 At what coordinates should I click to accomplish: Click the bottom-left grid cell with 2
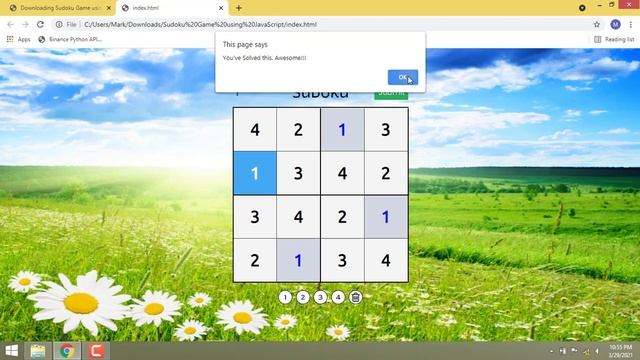click(x=255, y=260)
